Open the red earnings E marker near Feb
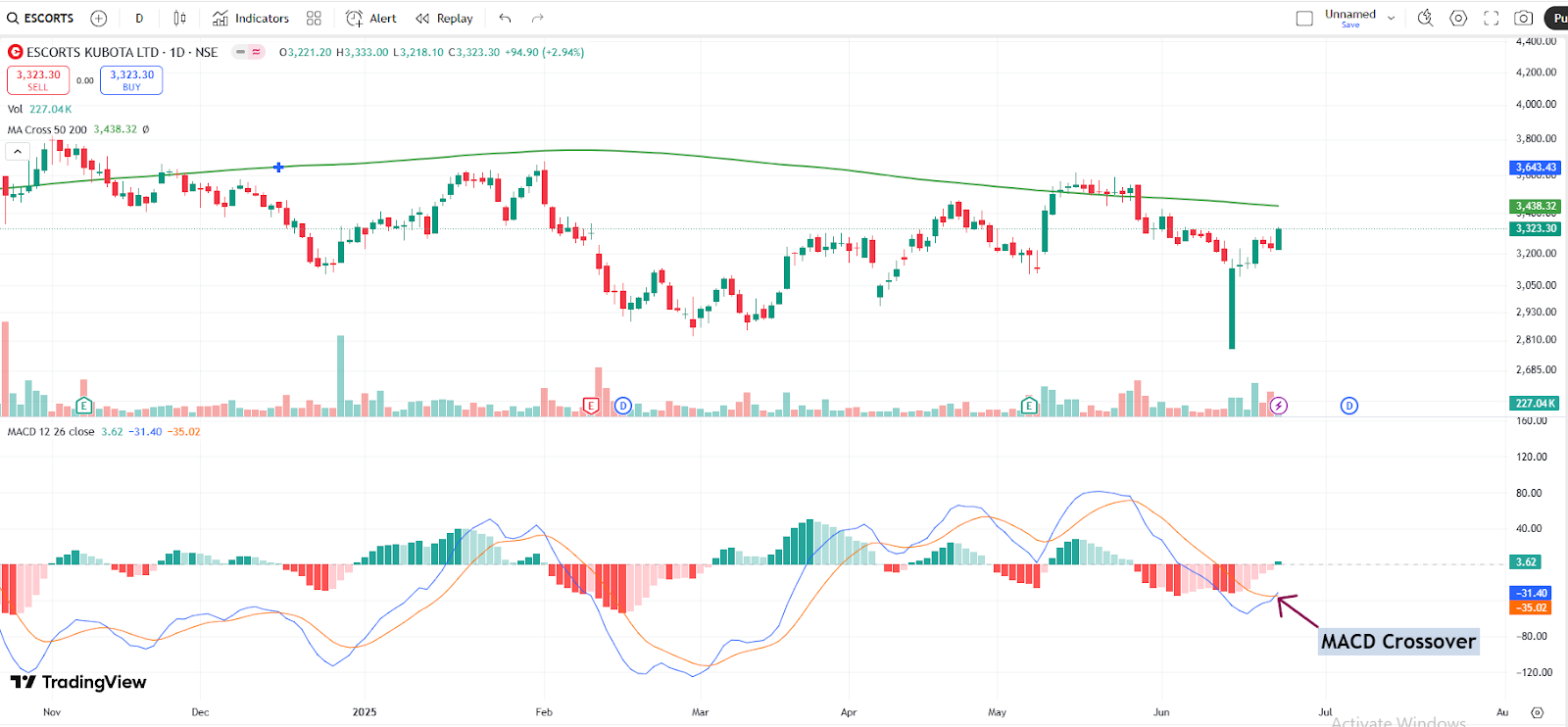 (590, 406)
